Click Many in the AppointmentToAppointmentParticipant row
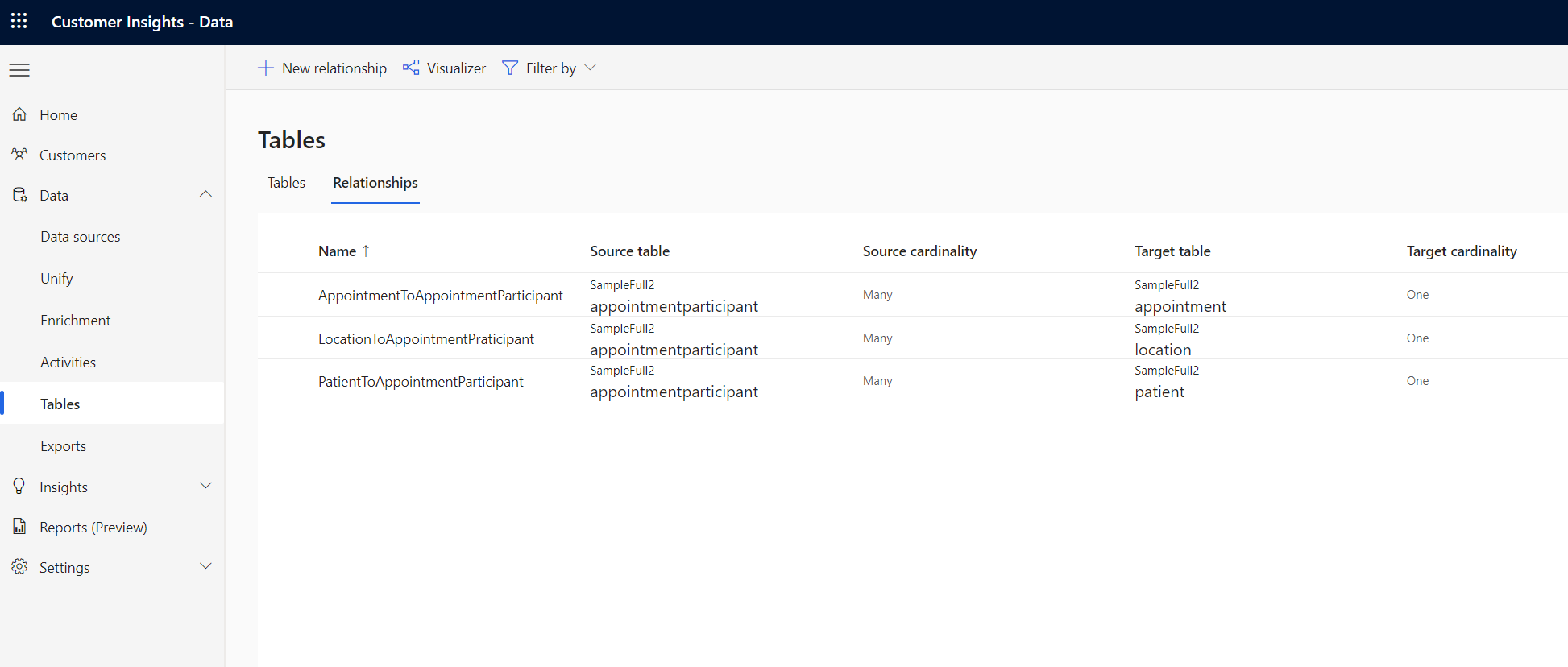Image resolution: width=1568 pixels, height=667 pixels. [x=877, y=295]
